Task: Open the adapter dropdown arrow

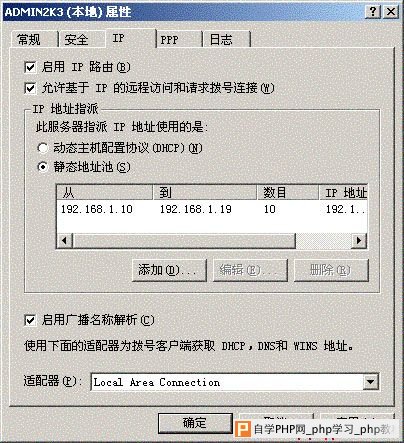Action: 370,382
